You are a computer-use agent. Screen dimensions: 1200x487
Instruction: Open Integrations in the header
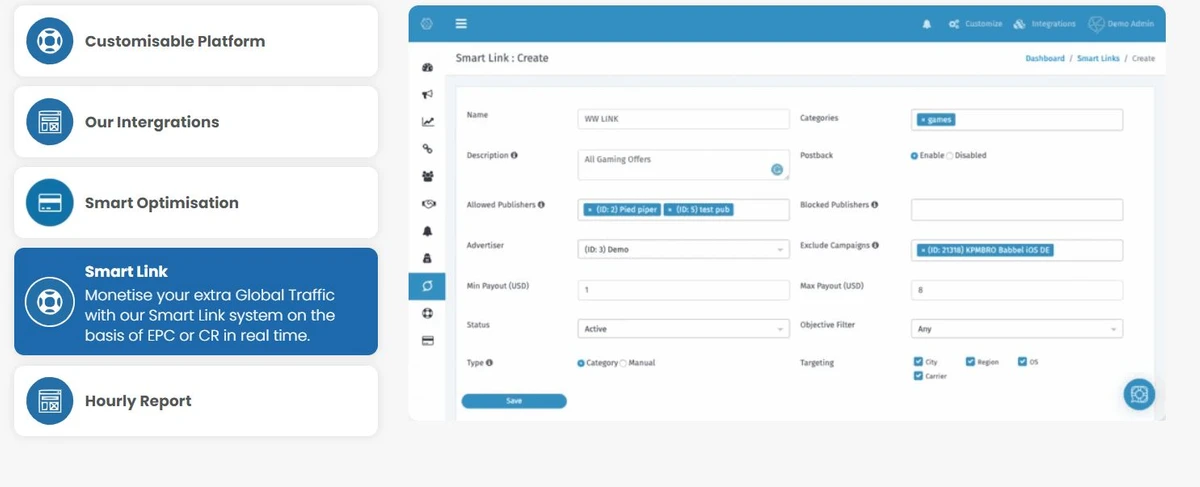[x=1044, y=24]
